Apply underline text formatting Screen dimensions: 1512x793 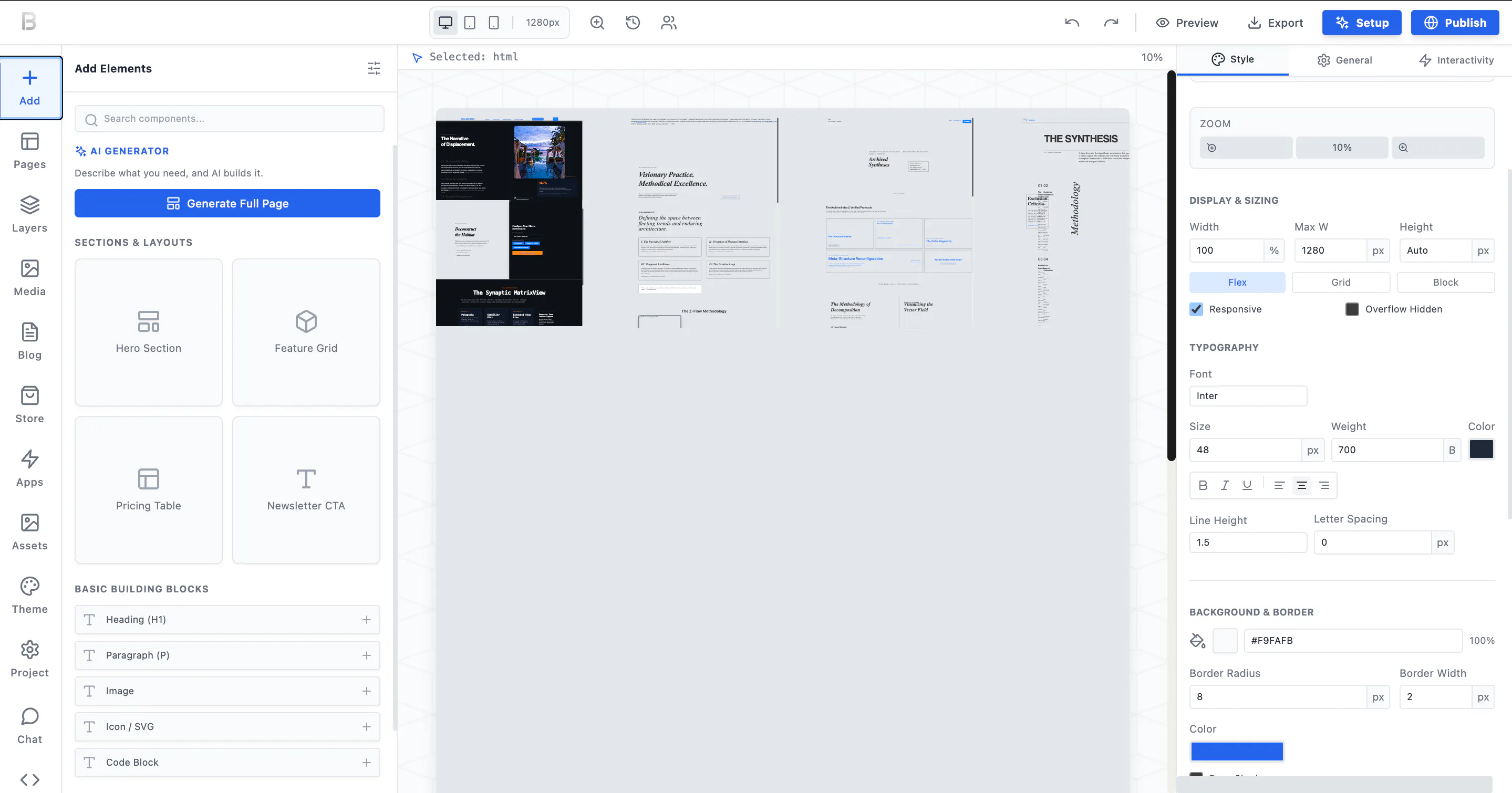(1247, 485)
